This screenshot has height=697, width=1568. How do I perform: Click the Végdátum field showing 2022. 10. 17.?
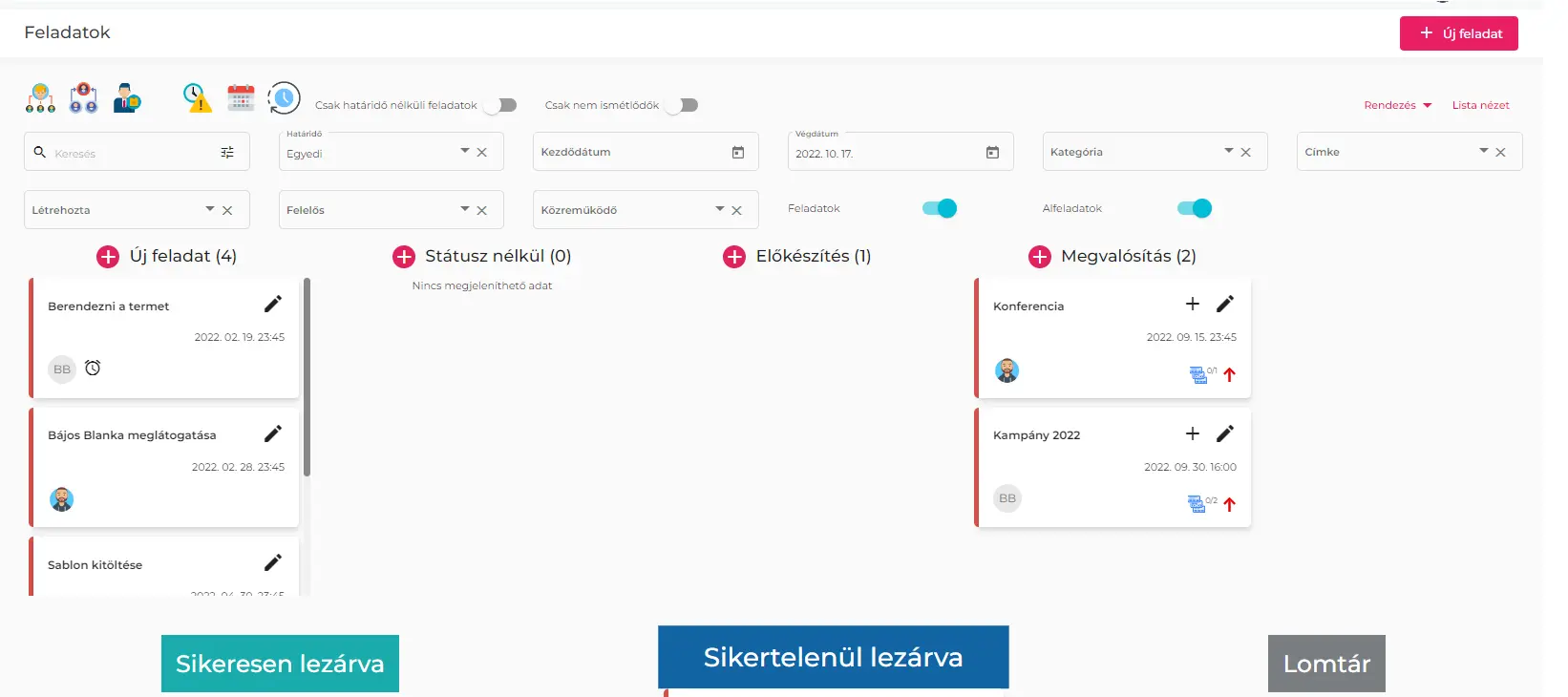(x=901, y=152)
